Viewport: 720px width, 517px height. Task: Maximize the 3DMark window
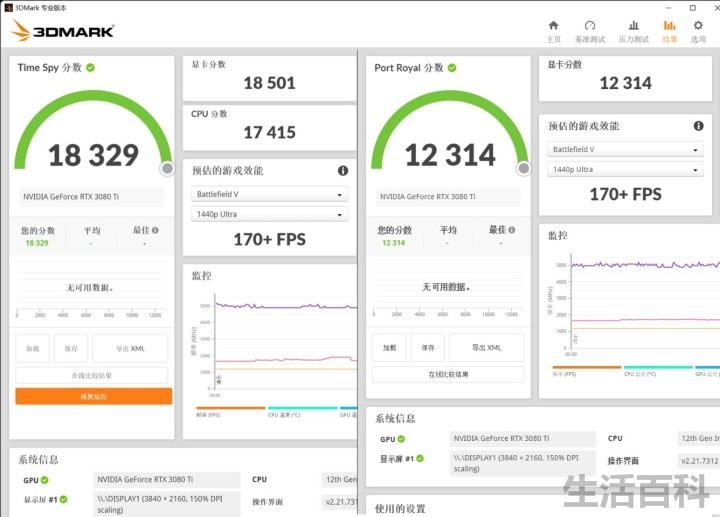693,8
